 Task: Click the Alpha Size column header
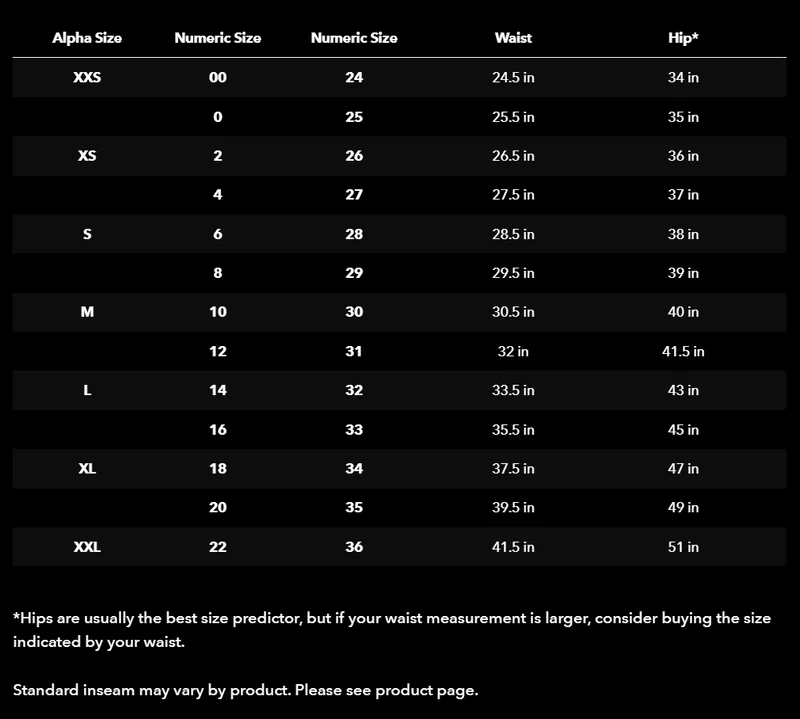(87, 38)
